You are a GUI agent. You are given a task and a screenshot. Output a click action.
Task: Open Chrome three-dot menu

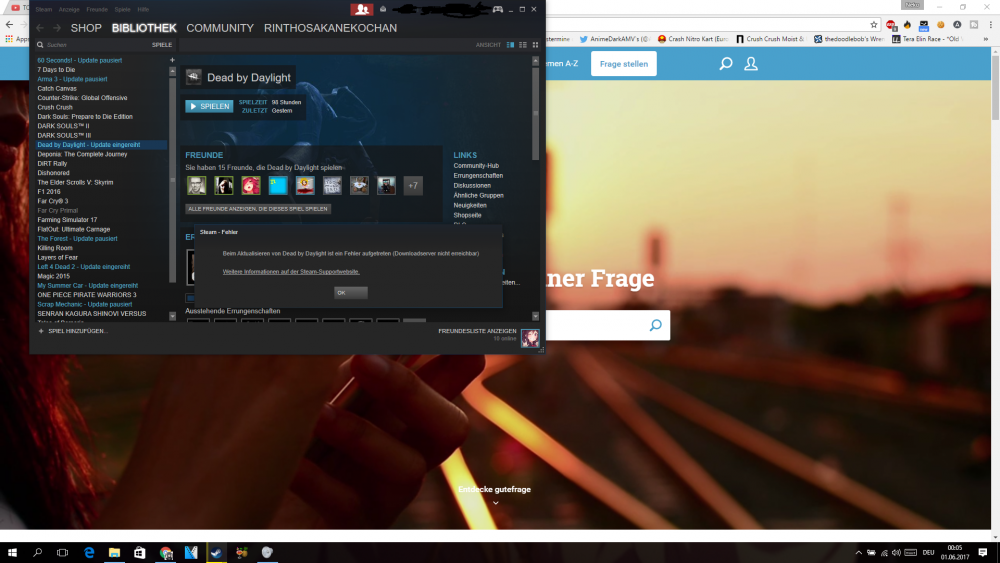(990, 25)
